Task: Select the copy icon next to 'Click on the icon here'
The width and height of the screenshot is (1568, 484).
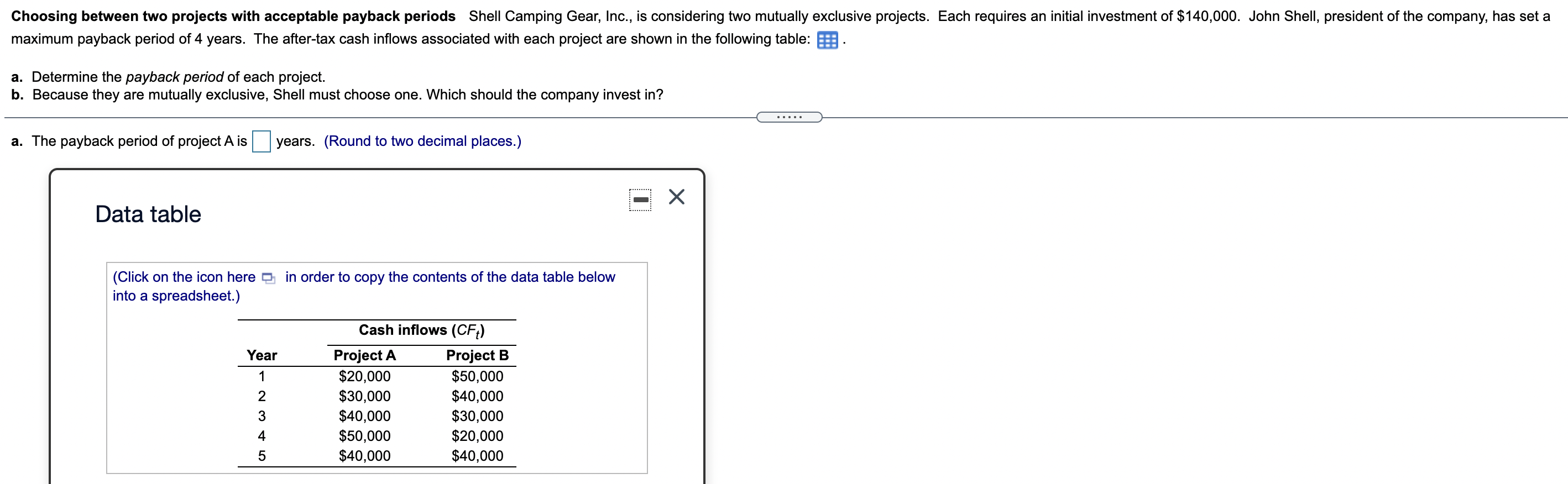Action: click(x=269, y=277)
